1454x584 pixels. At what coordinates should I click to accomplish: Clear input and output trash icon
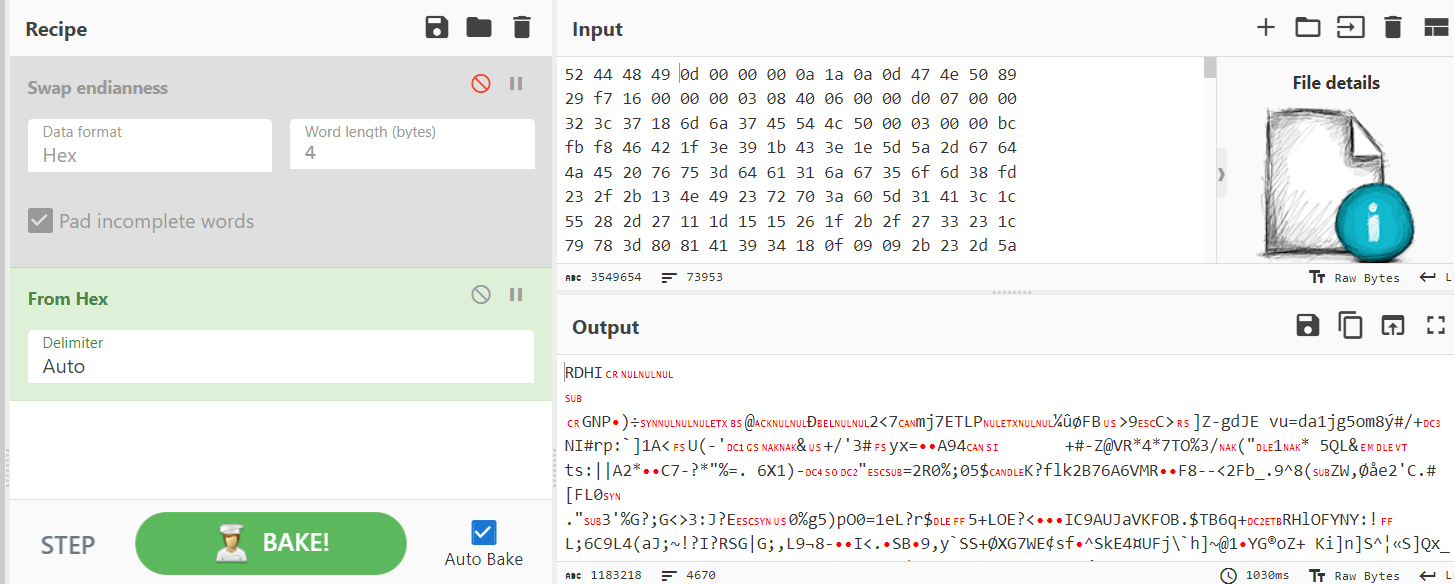(x=1393, y=28)
